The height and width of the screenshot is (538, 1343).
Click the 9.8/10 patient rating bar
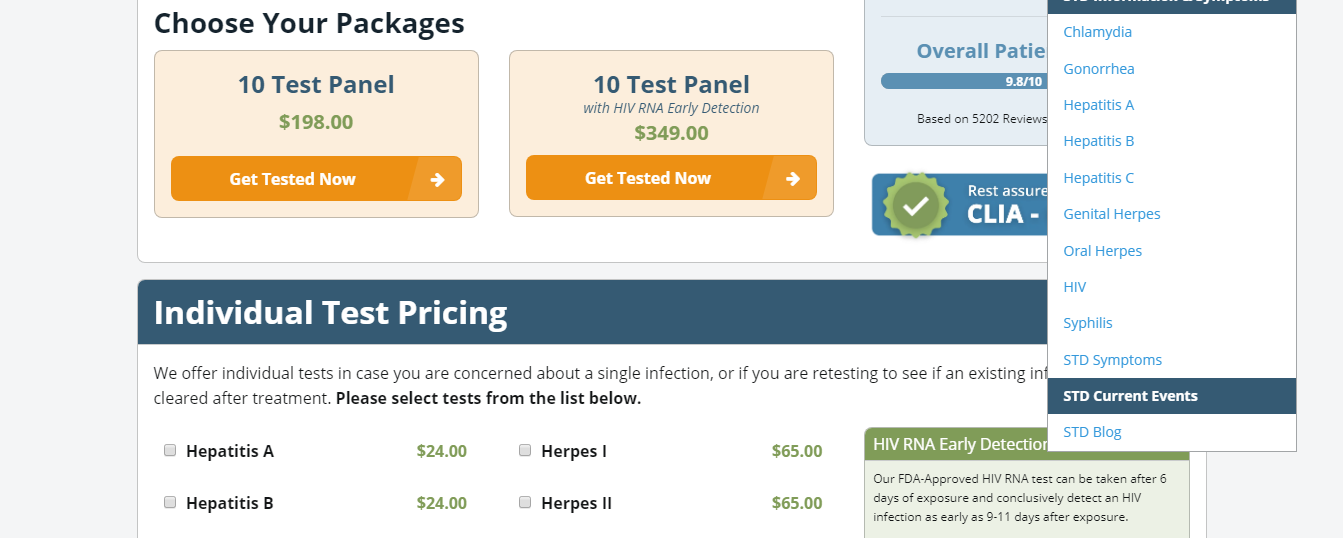click(x=964, y=82)
